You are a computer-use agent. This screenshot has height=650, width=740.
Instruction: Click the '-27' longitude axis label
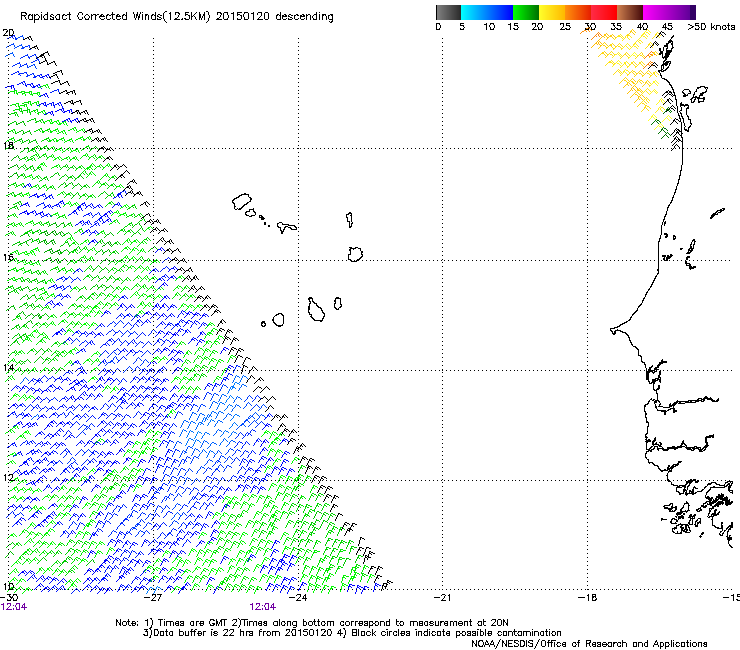(x=152, y=598)
